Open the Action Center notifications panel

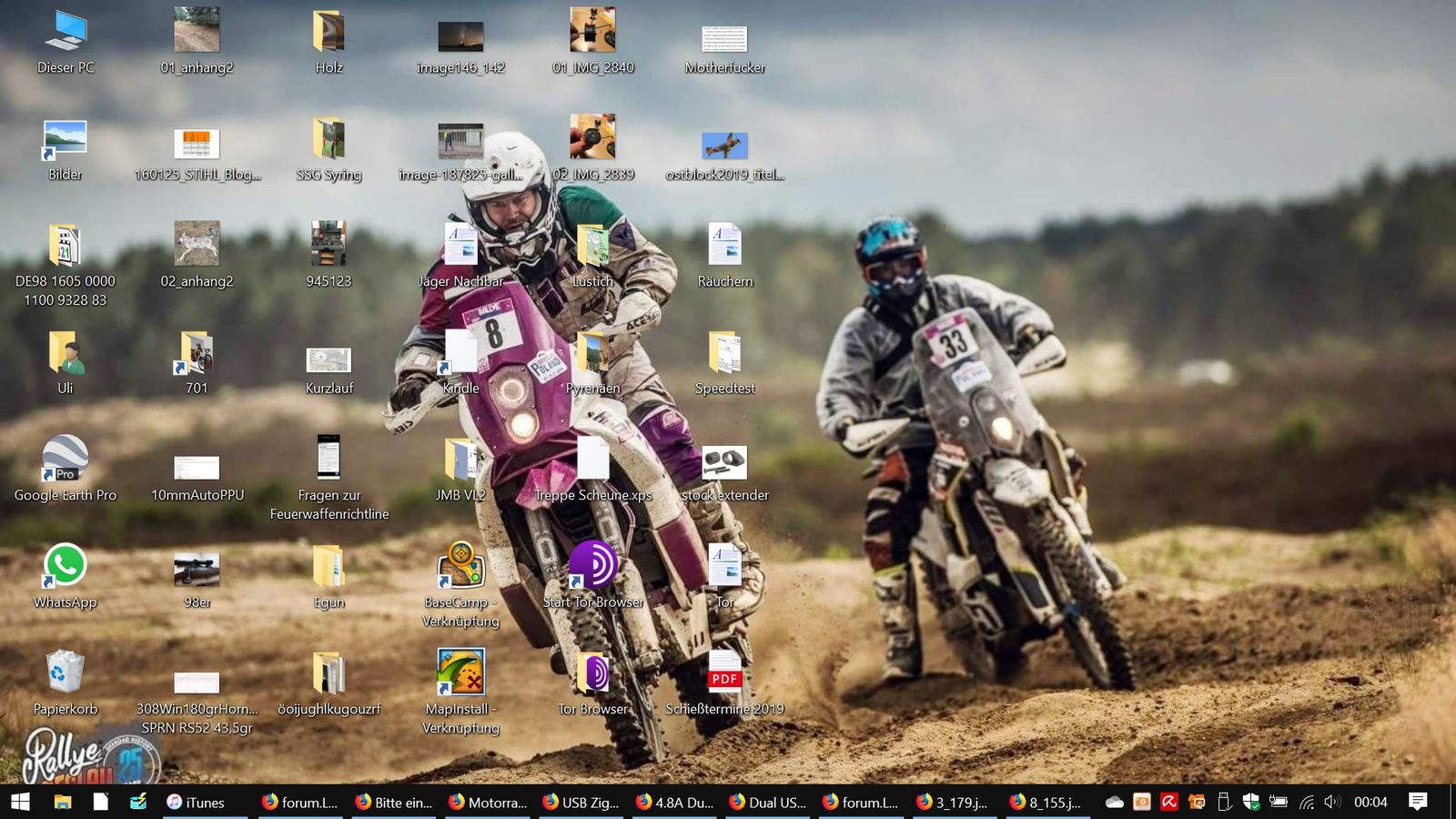(x=1417, y=802)
